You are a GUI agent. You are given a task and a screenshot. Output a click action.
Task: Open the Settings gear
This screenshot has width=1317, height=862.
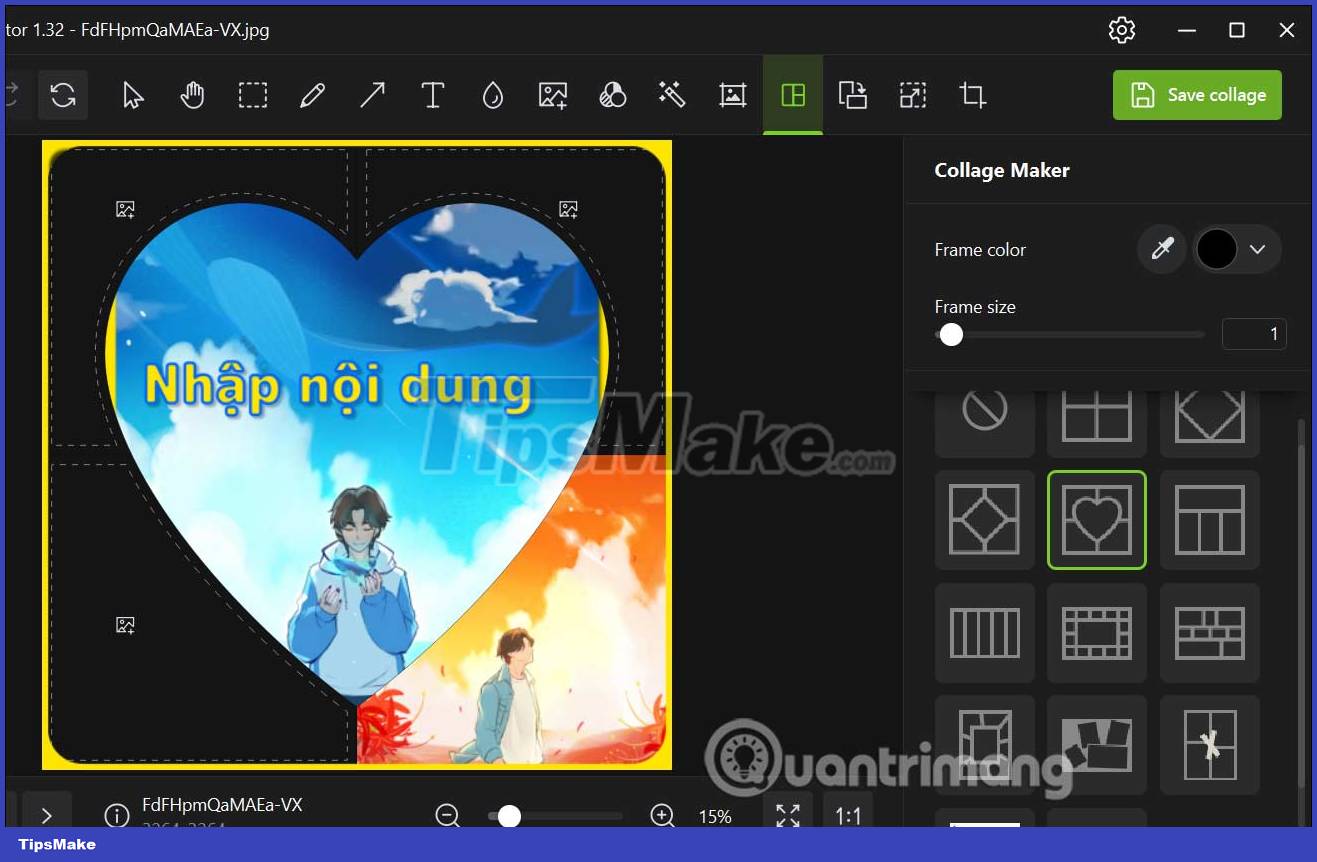click(x=1122, y=30)
